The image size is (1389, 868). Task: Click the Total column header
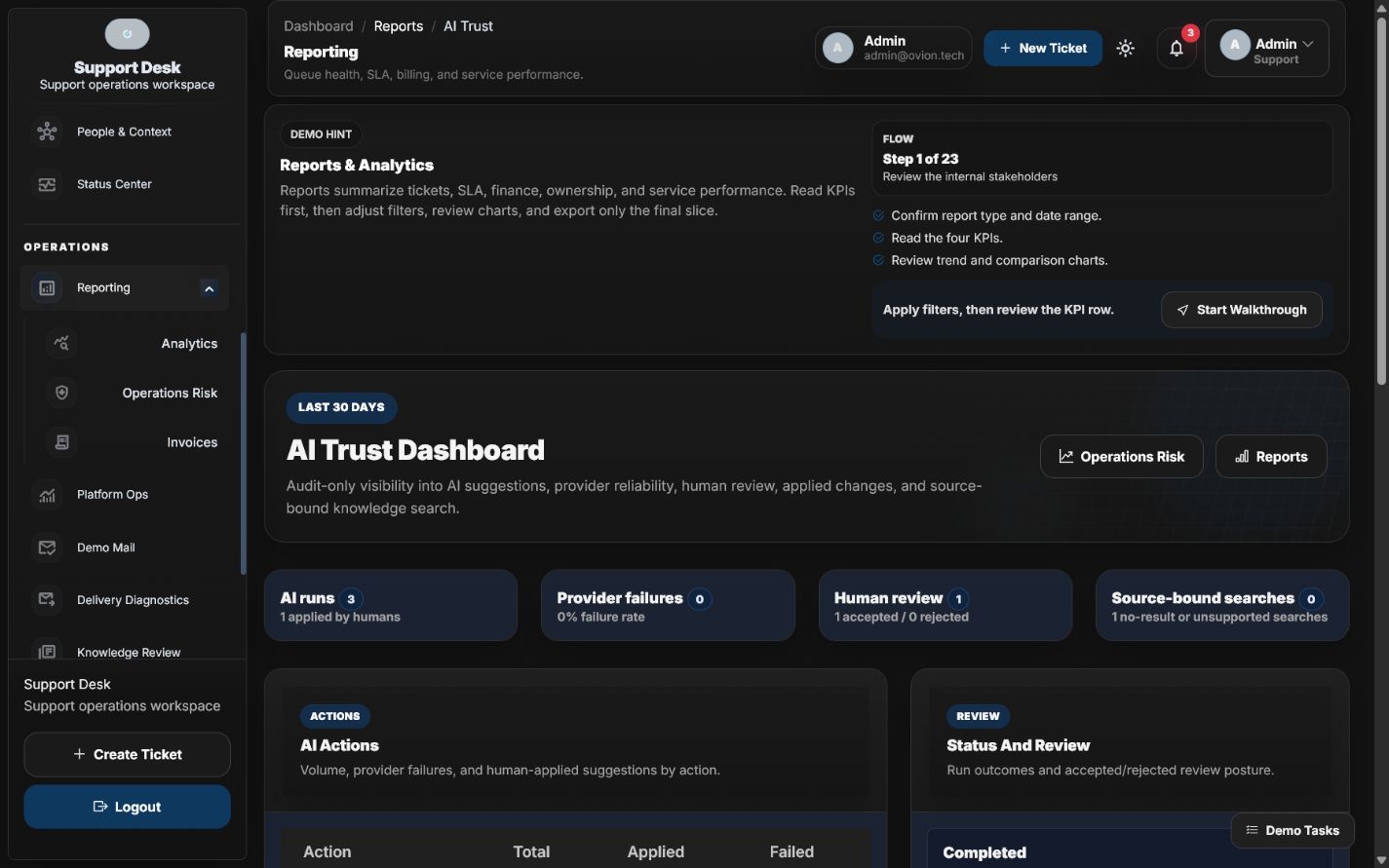click(x=531, y=851)
